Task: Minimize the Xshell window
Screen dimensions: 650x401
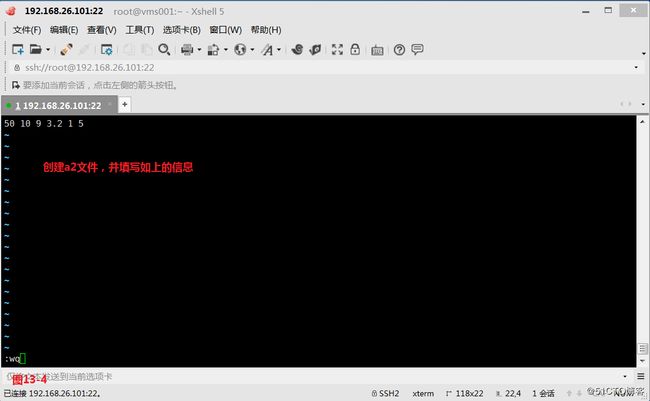Action: click(x=586, y=11)
